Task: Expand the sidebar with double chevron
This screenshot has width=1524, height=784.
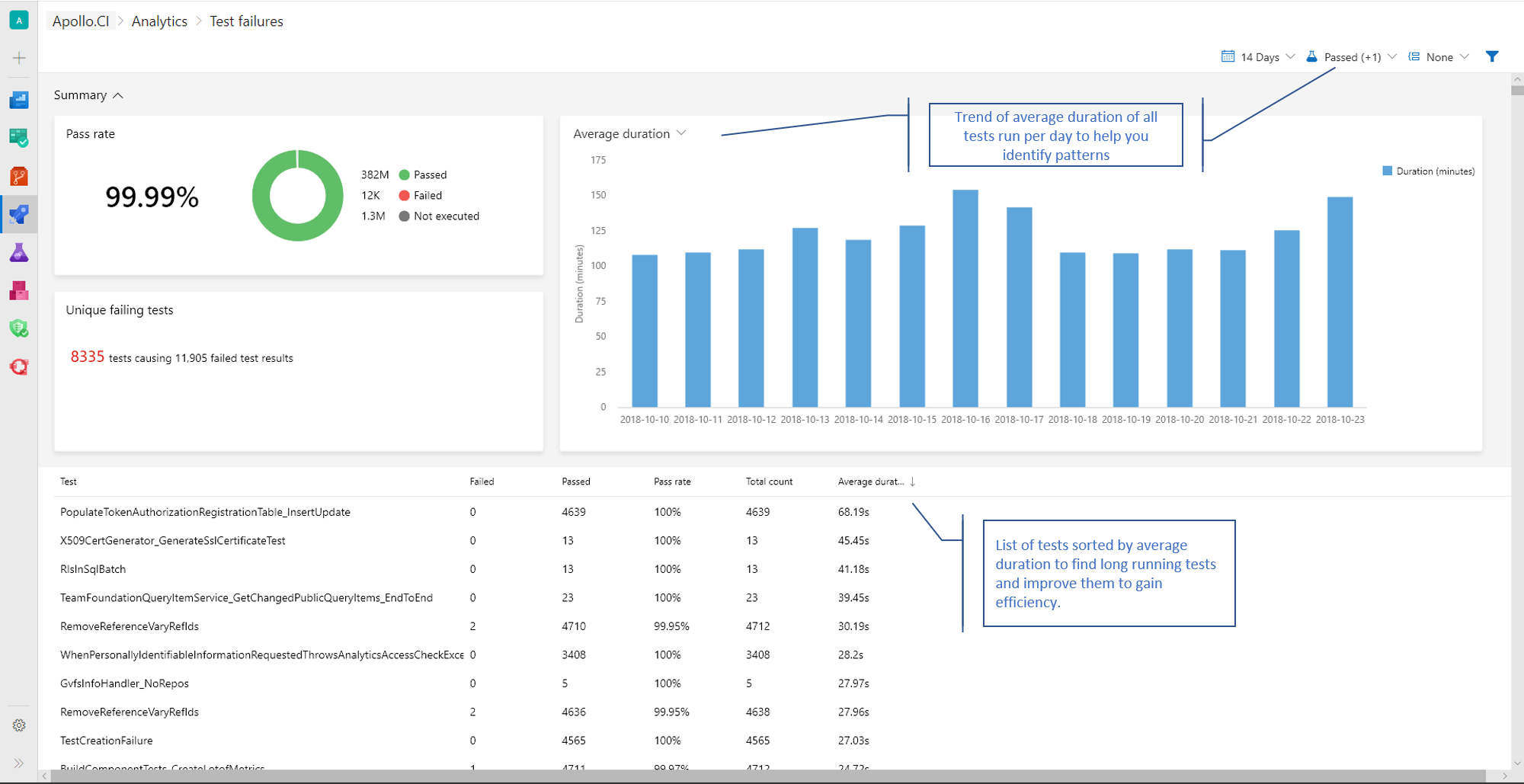Action: pos(19,763)
